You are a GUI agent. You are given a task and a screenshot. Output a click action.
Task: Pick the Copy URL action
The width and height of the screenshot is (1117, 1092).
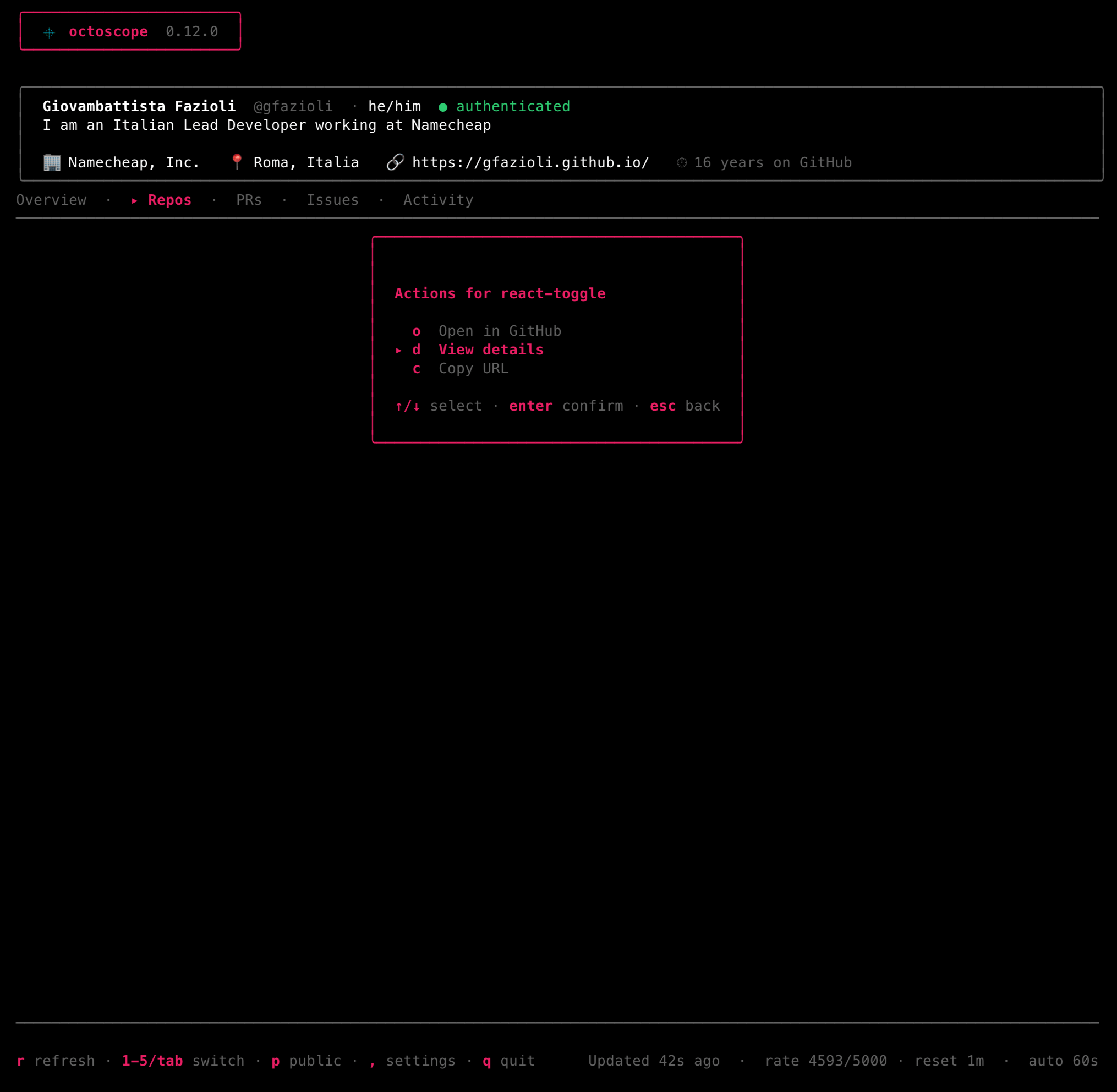click(461, 368)
